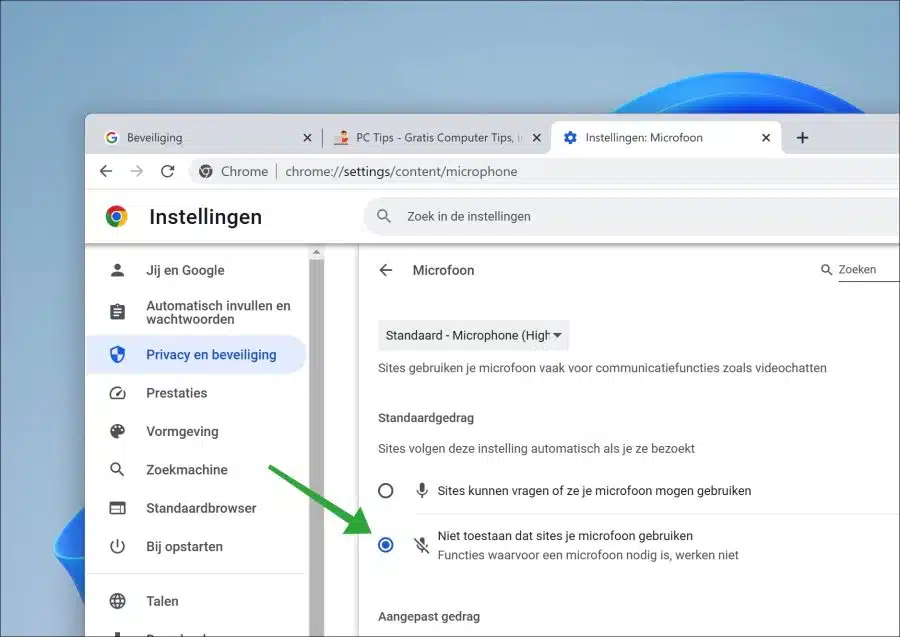This screenshot has width=900, height=637.
Task: Open Prestaties settings
Action: [x=195, y=393]
